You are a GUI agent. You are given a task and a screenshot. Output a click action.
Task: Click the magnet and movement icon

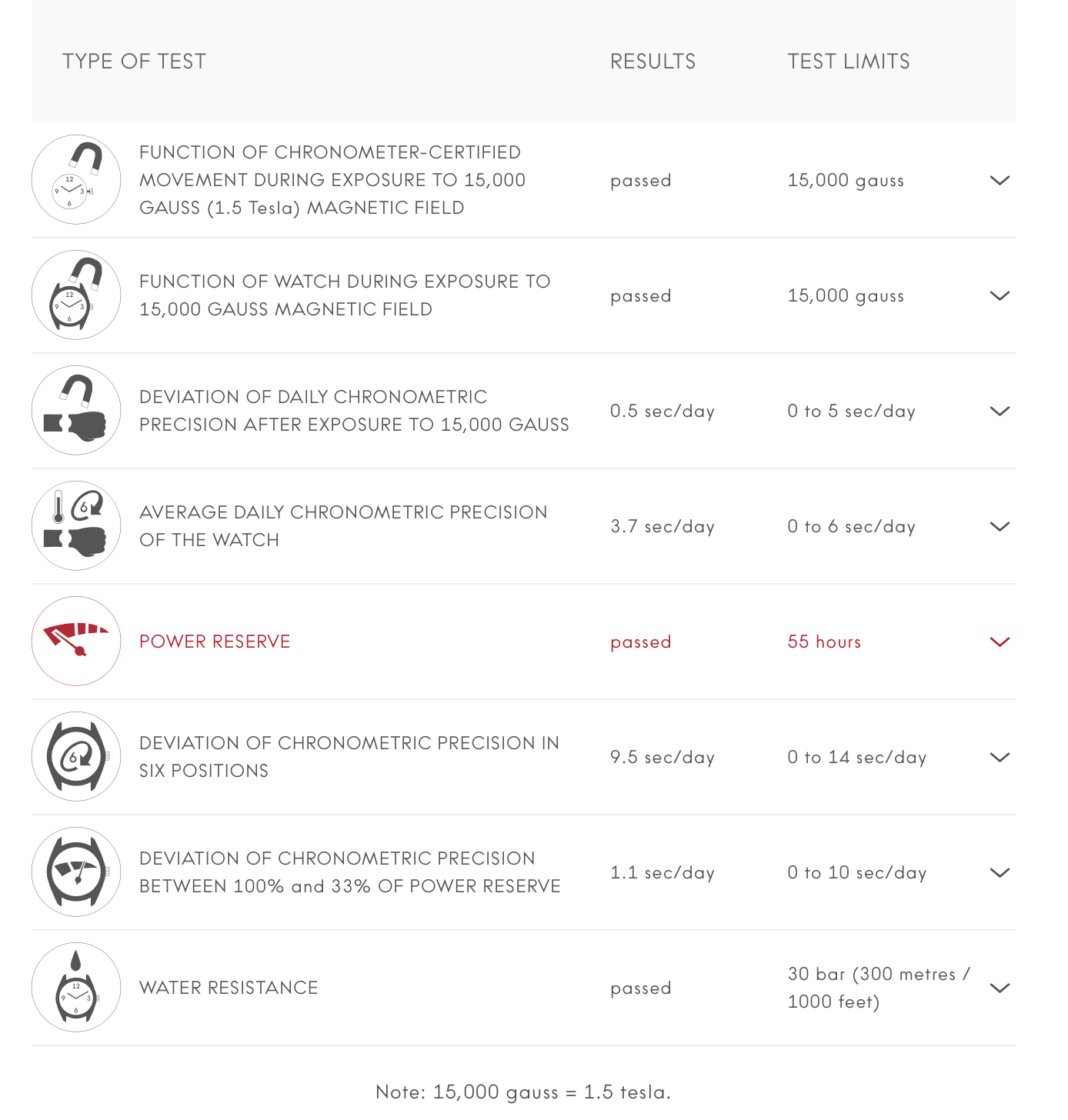76,180
